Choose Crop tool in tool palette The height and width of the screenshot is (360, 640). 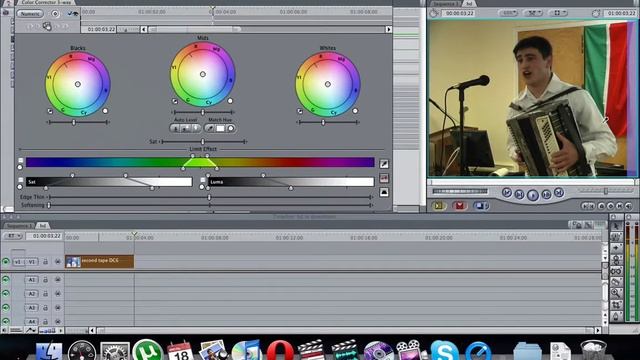[616, 304]
